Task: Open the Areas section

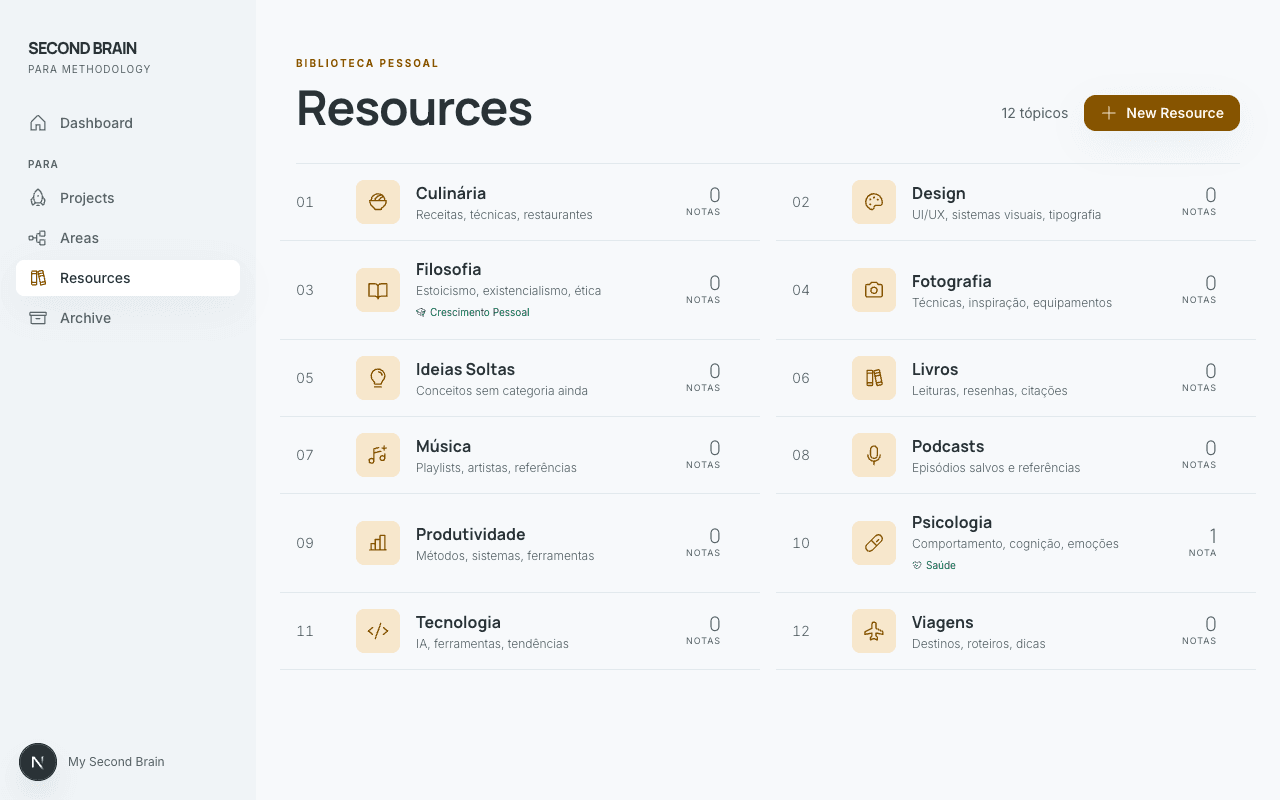Action: point(128,238)
